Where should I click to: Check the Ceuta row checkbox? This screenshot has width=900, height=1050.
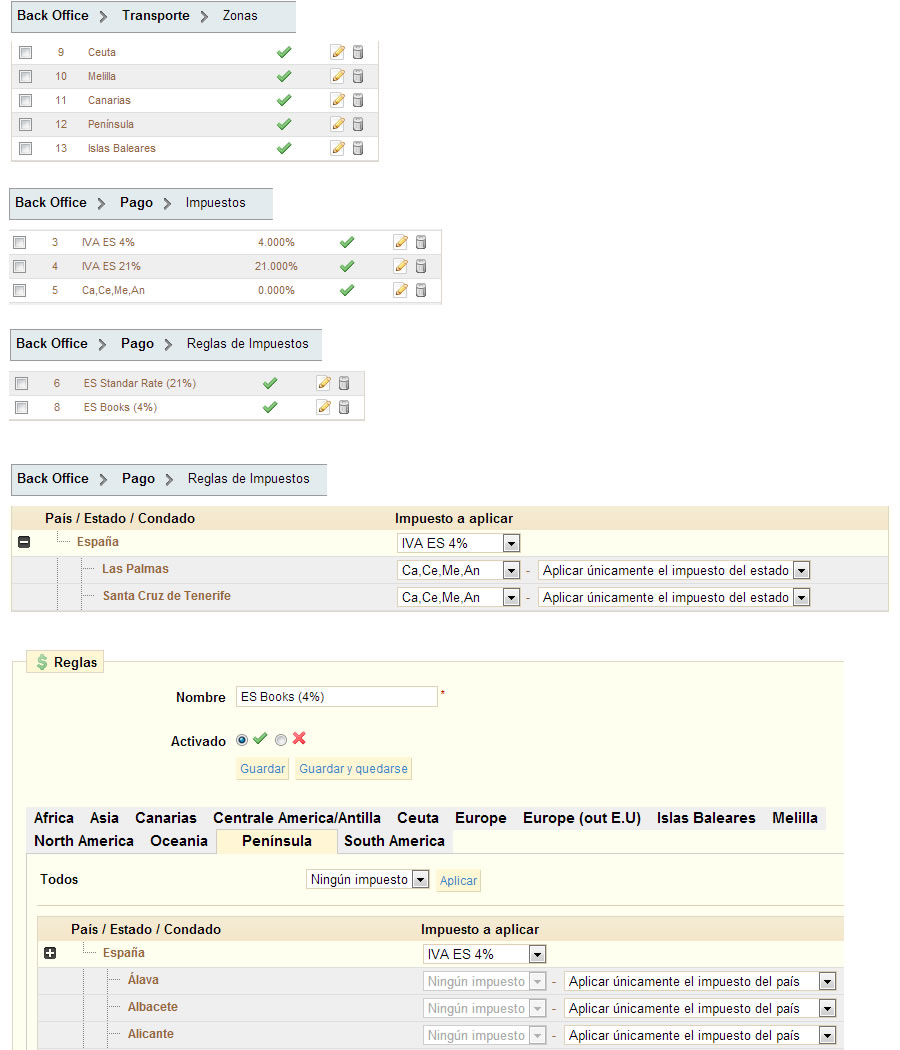(x=25, y=52)
